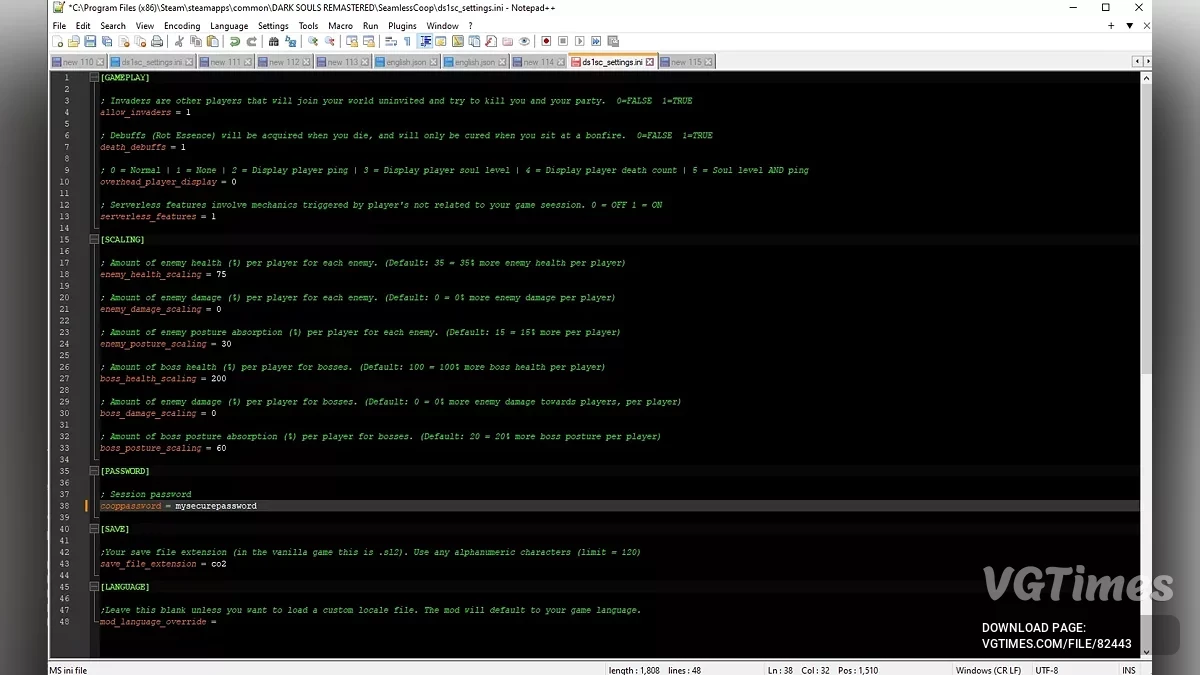Click the plus button to add new tab

(1111, 26)
